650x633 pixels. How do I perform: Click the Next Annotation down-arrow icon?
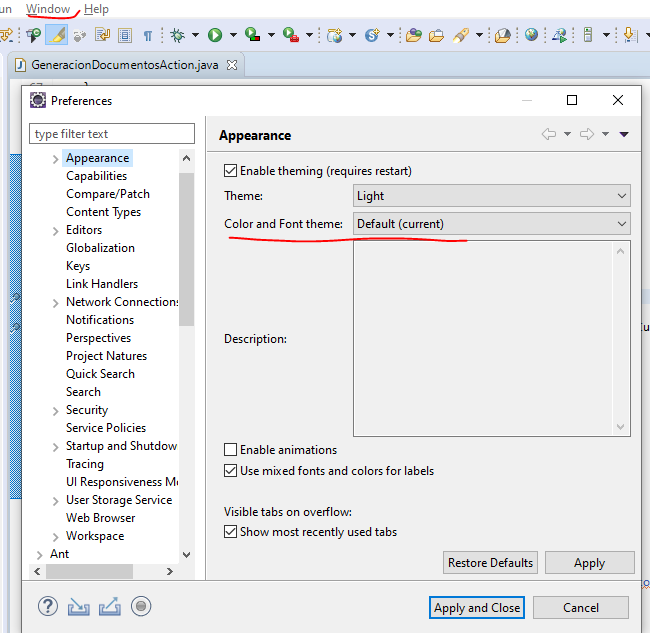pyautogui.click(x=630, y=35)
